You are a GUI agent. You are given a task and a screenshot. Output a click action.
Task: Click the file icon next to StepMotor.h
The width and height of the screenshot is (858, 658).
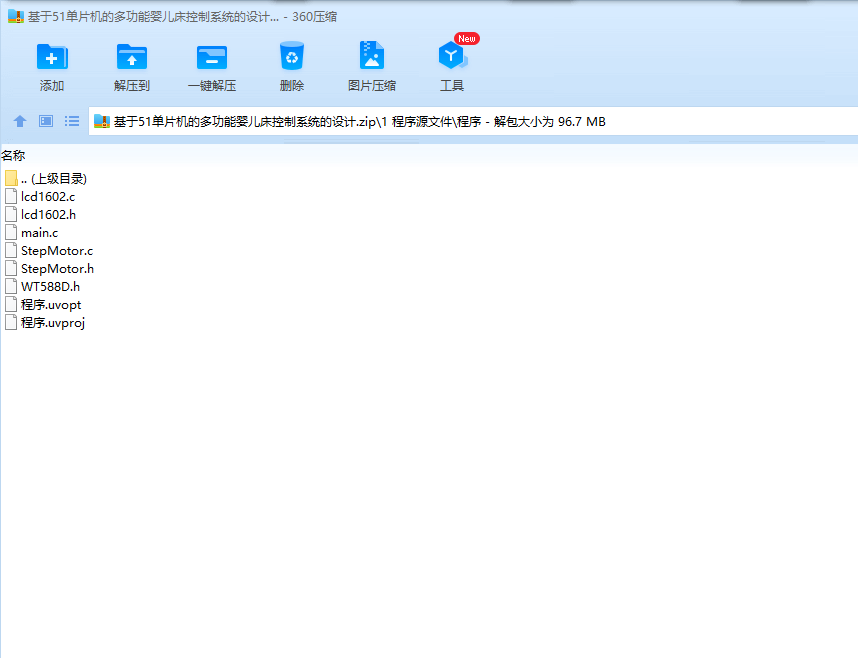click(11, 268)
